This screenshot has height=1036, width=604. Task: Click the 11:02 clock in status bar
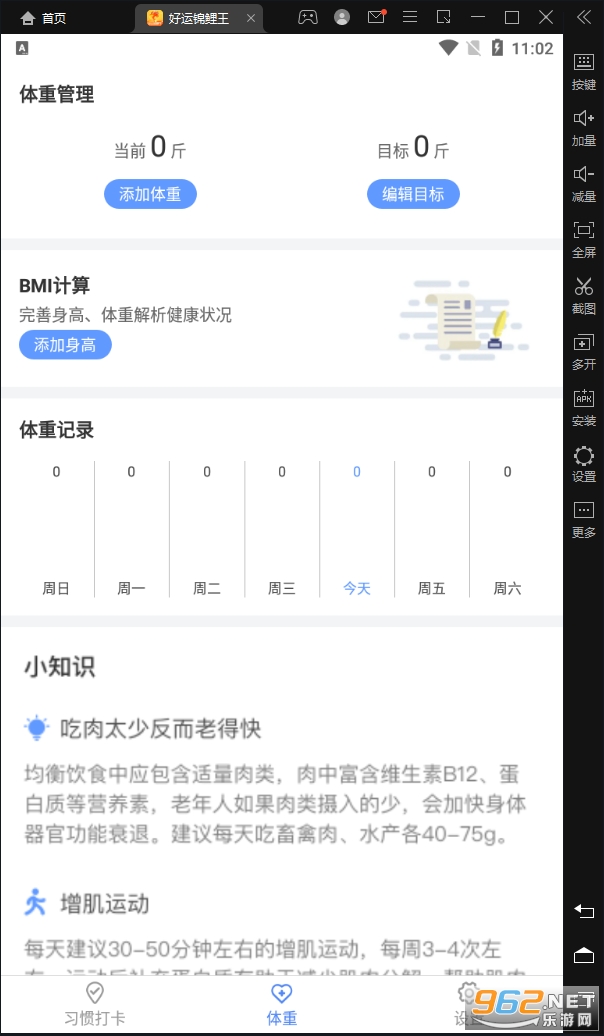533,48
